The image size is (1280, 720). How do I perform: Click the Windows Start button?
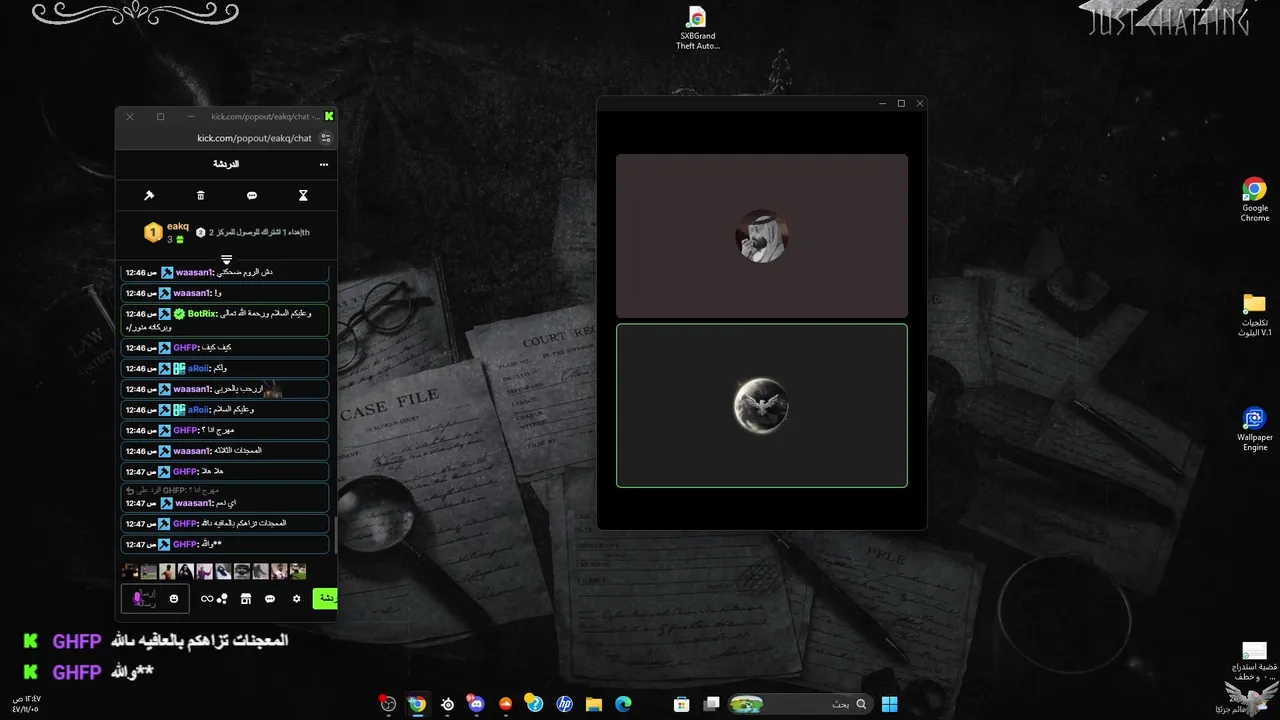coord(889,704)
